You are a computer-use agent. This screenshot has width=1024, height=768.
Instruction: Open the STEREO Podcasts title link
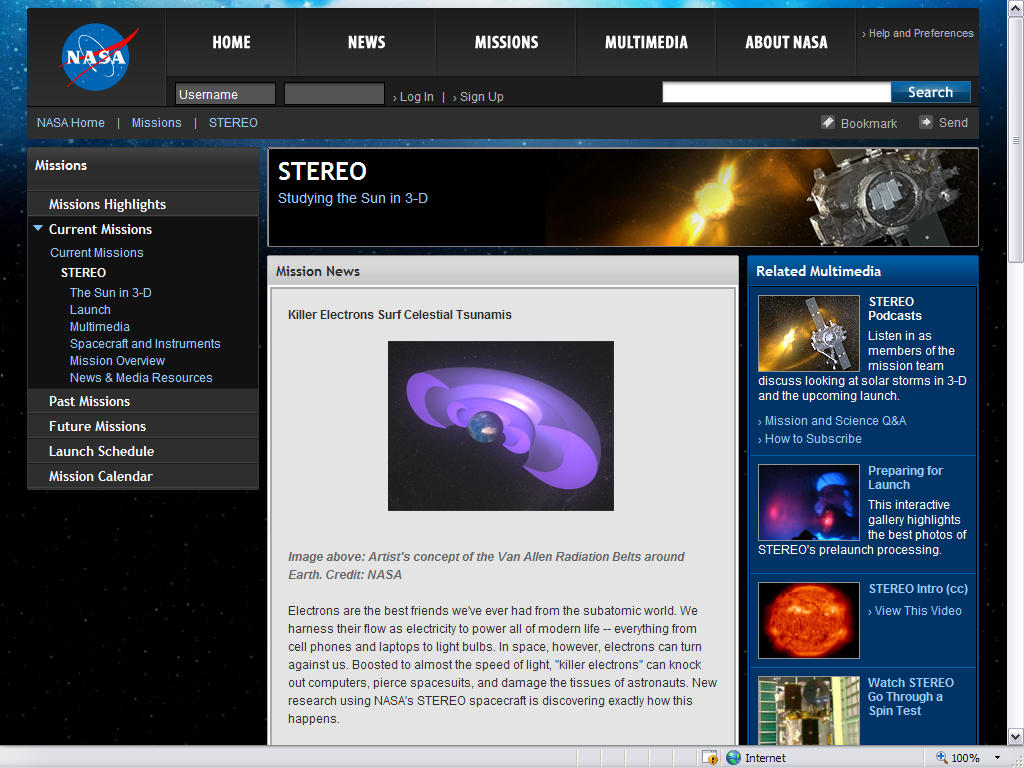coord(895,308)
